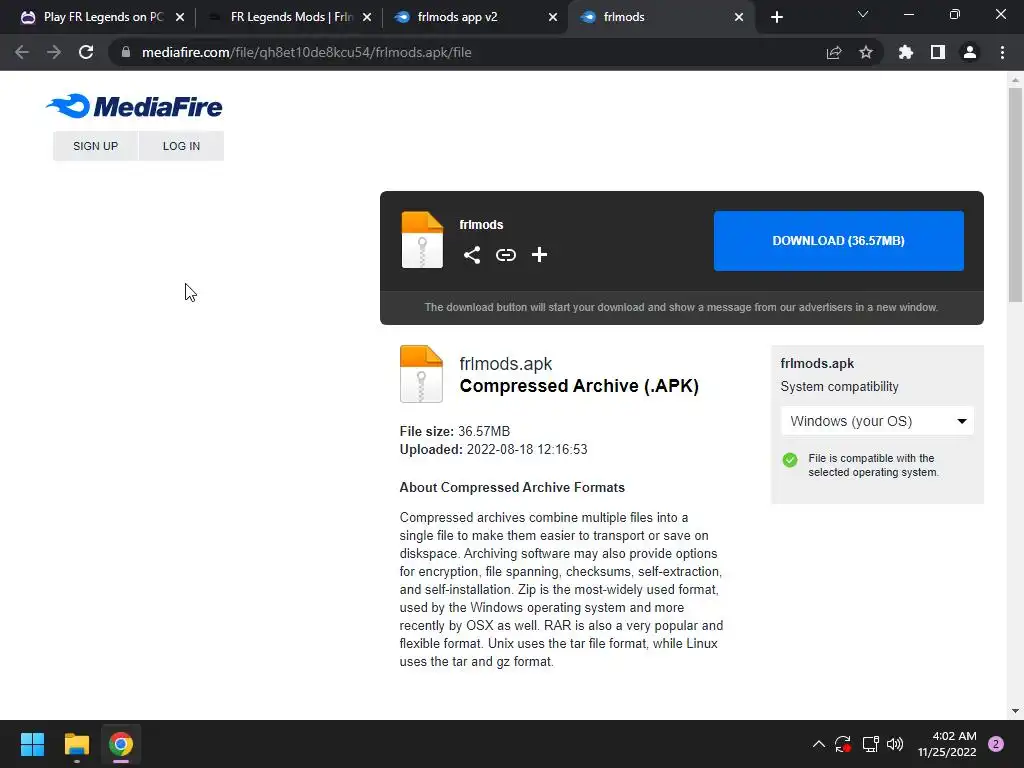Open taskbar clock and date
Viewport: 1024px width, 768px height.
(947, 744)
